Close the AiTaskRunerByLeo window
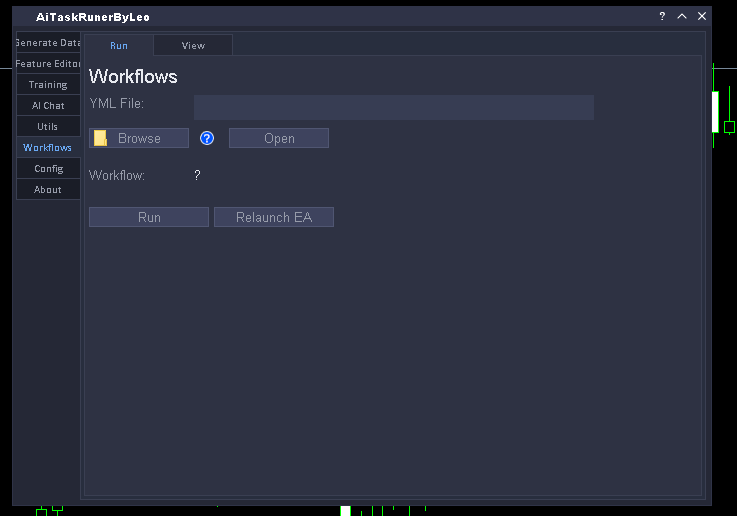The image size is (737, 516). [x=702, y=16]
